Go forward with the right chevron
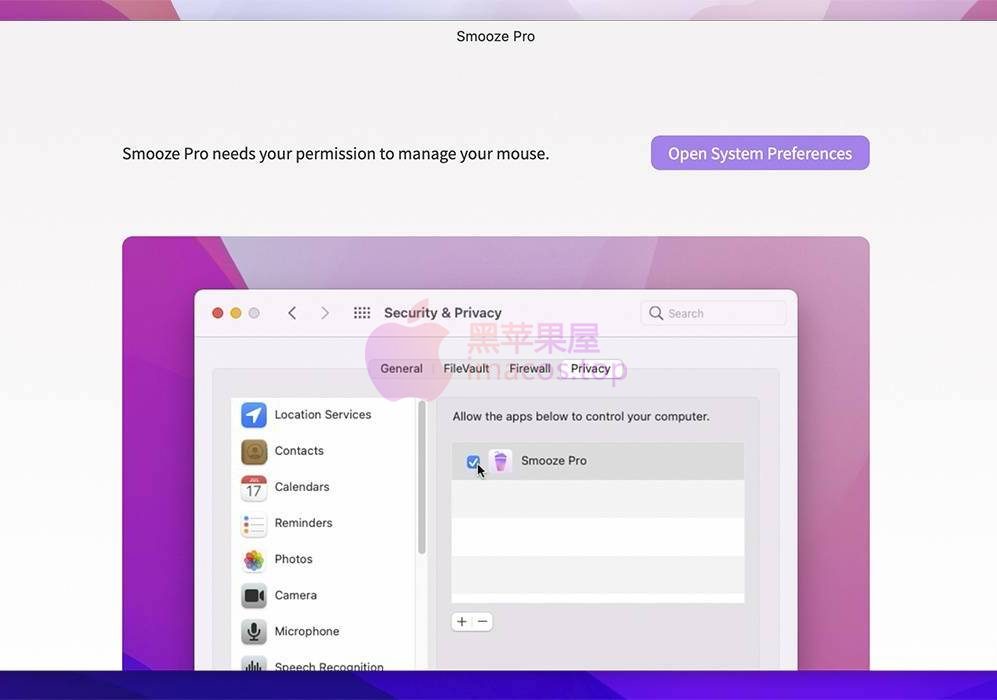This screenshot has width=997, height=700. pyautogui.click(x=325, y=313)
